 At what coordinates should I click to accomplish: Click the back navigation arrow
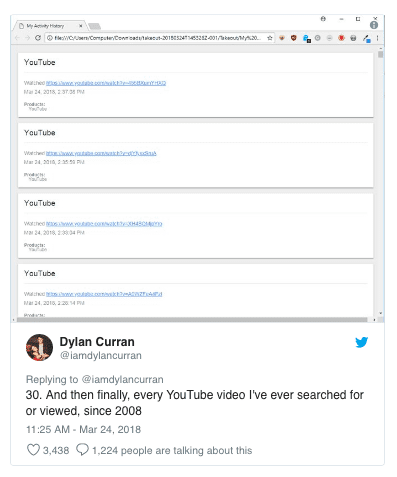pyautogui.click(x=17, y=38)
